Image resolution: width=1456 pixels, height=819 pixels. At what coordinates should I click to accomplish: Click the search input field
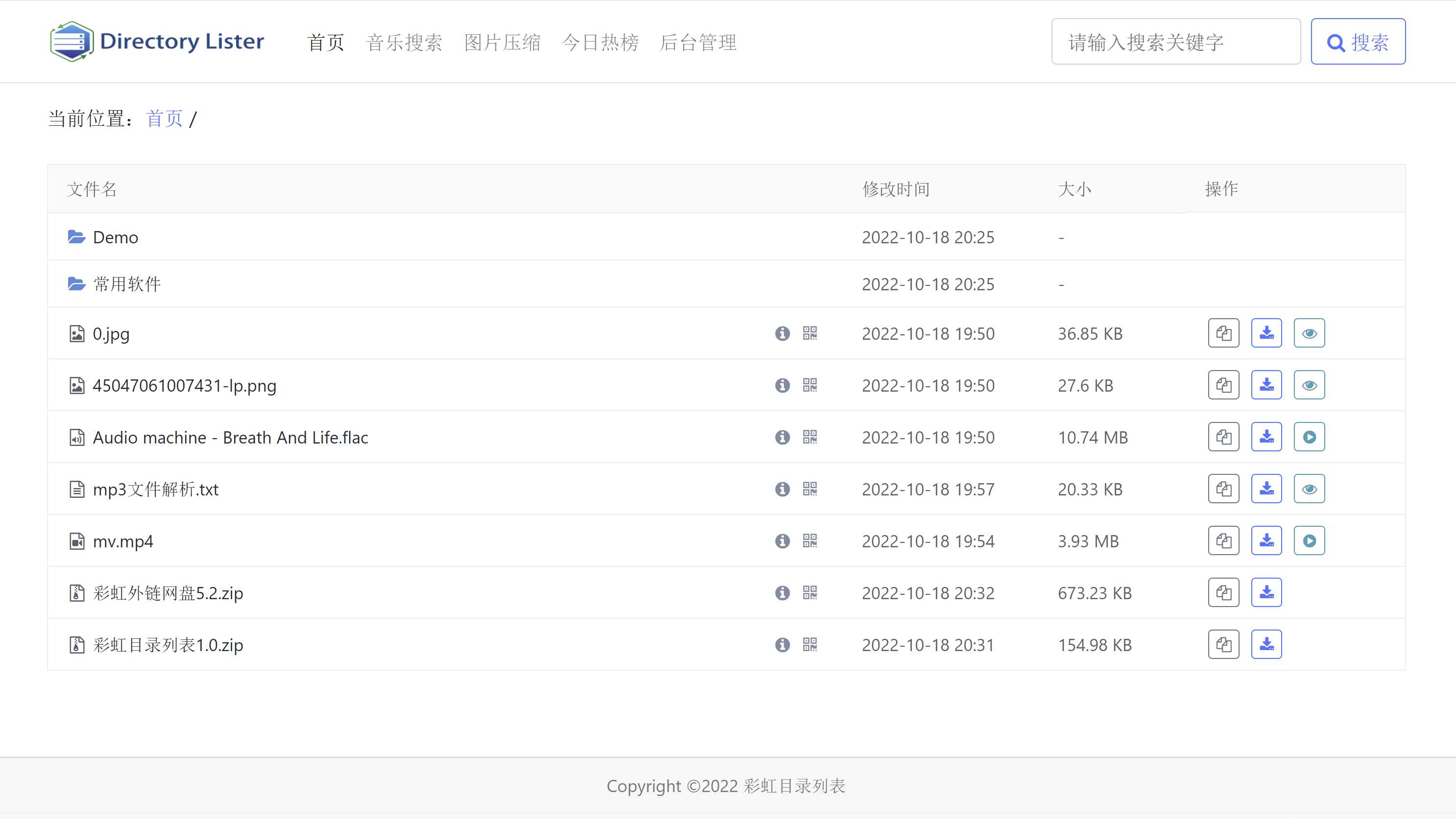(x=1176, y=42)
